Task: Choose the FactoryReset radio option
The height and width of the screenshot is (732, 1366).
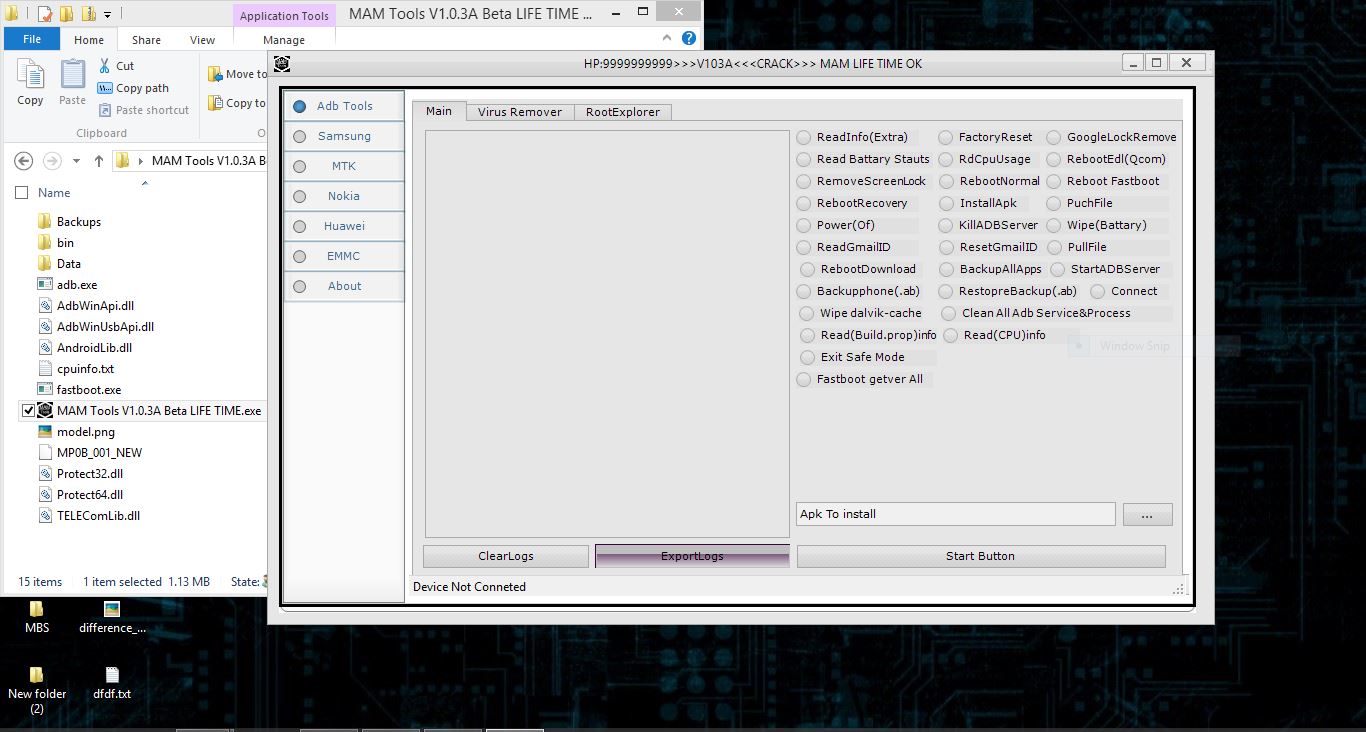Action: (946, 137)
